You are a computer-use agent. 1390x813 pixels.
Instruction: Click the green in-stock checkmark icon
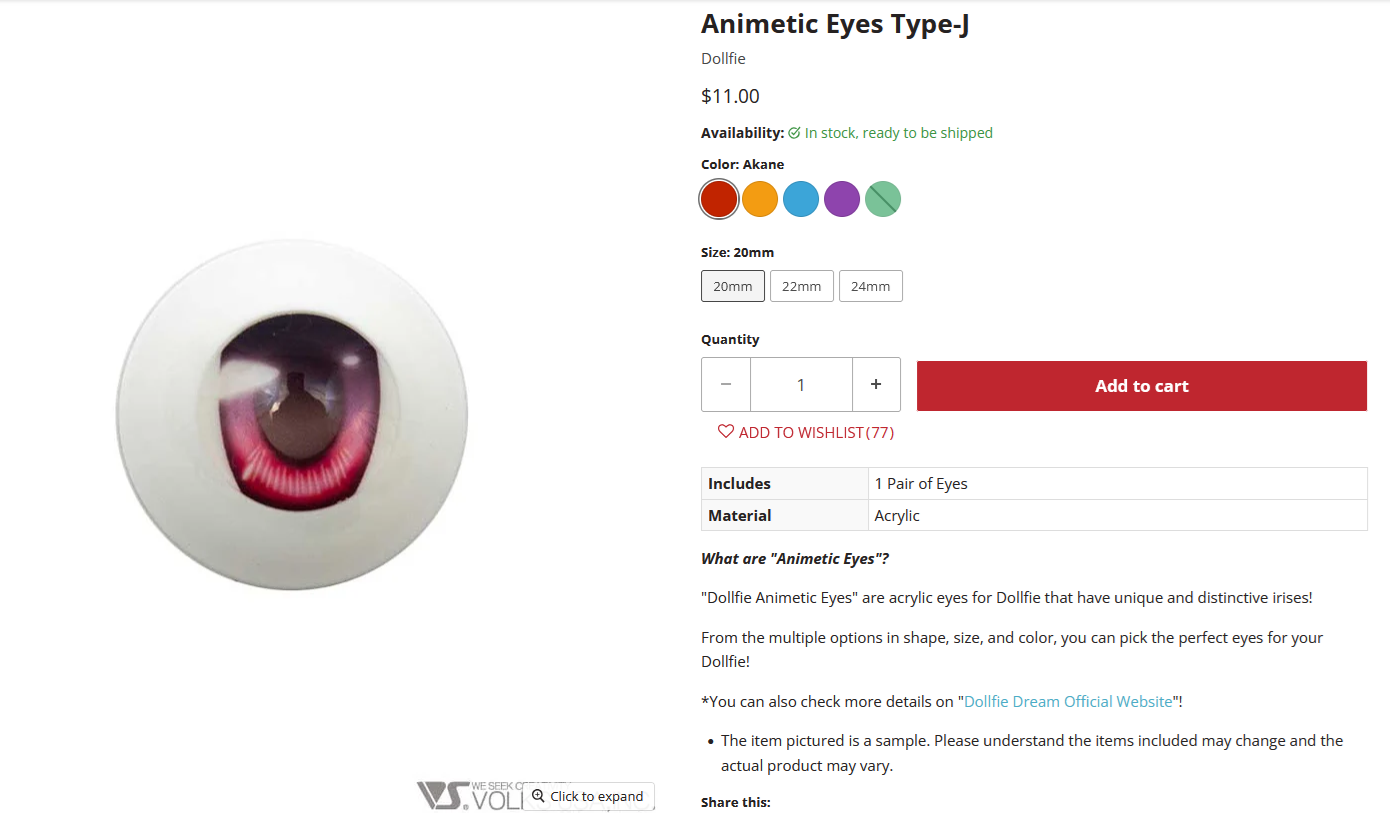[x=794, y=133]
